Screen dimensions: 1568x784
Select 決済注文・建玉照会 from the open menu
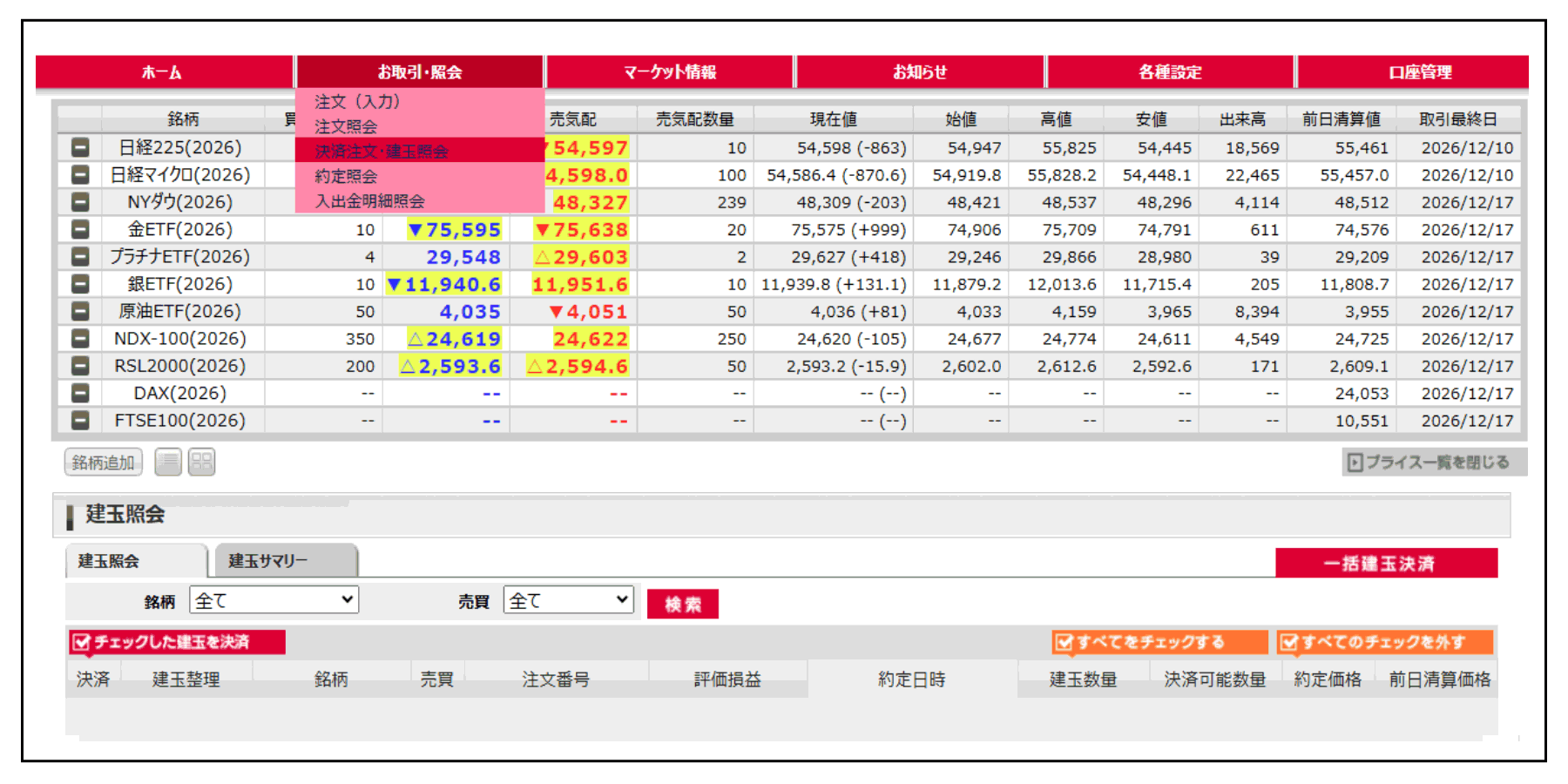point(382,151)
